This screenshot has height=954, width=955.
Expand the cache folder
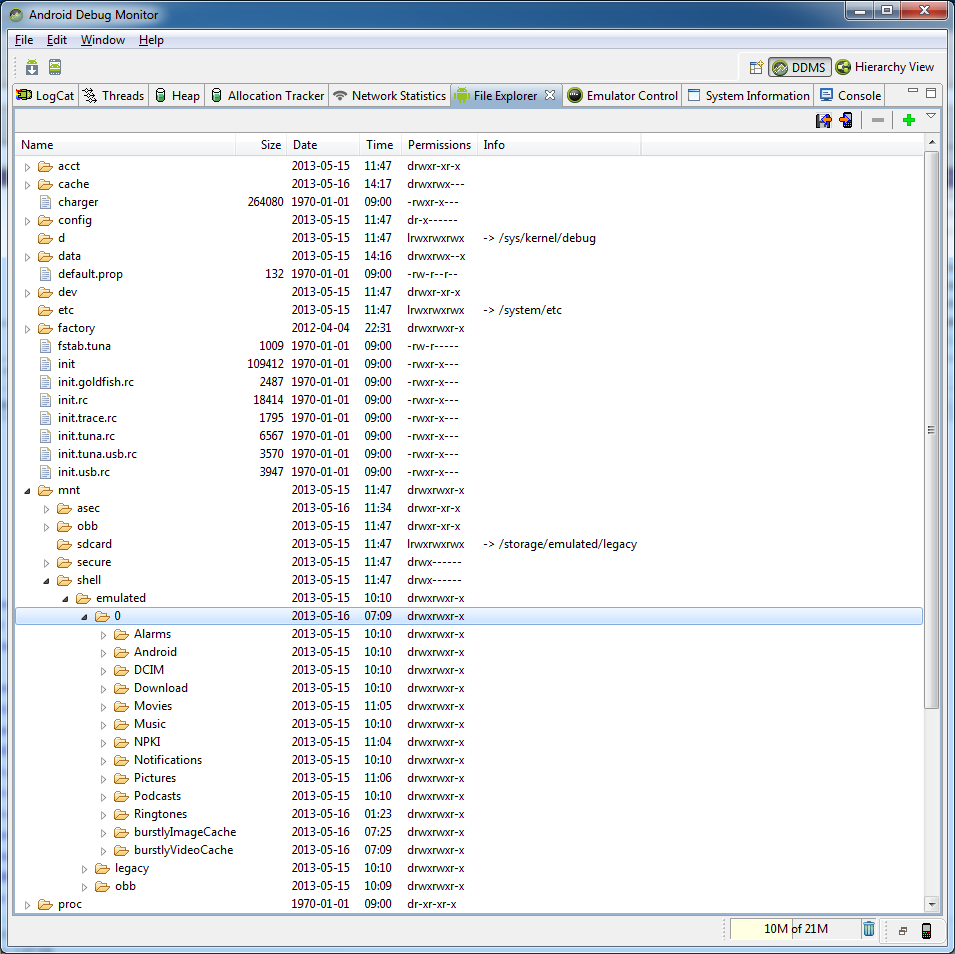[27, 185]
